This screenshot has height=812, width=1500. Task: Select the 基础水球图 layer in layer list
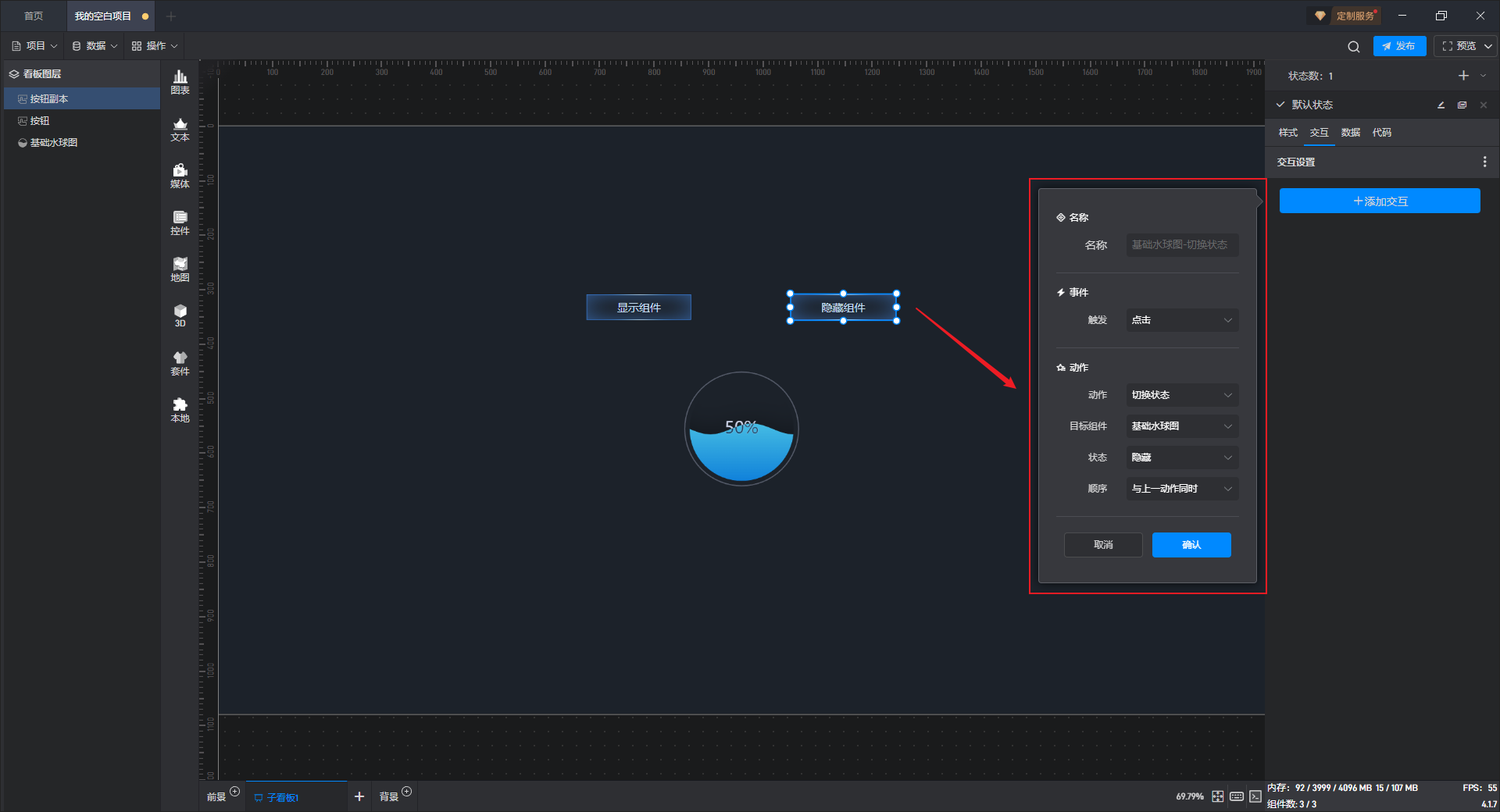tap(53, 143)
